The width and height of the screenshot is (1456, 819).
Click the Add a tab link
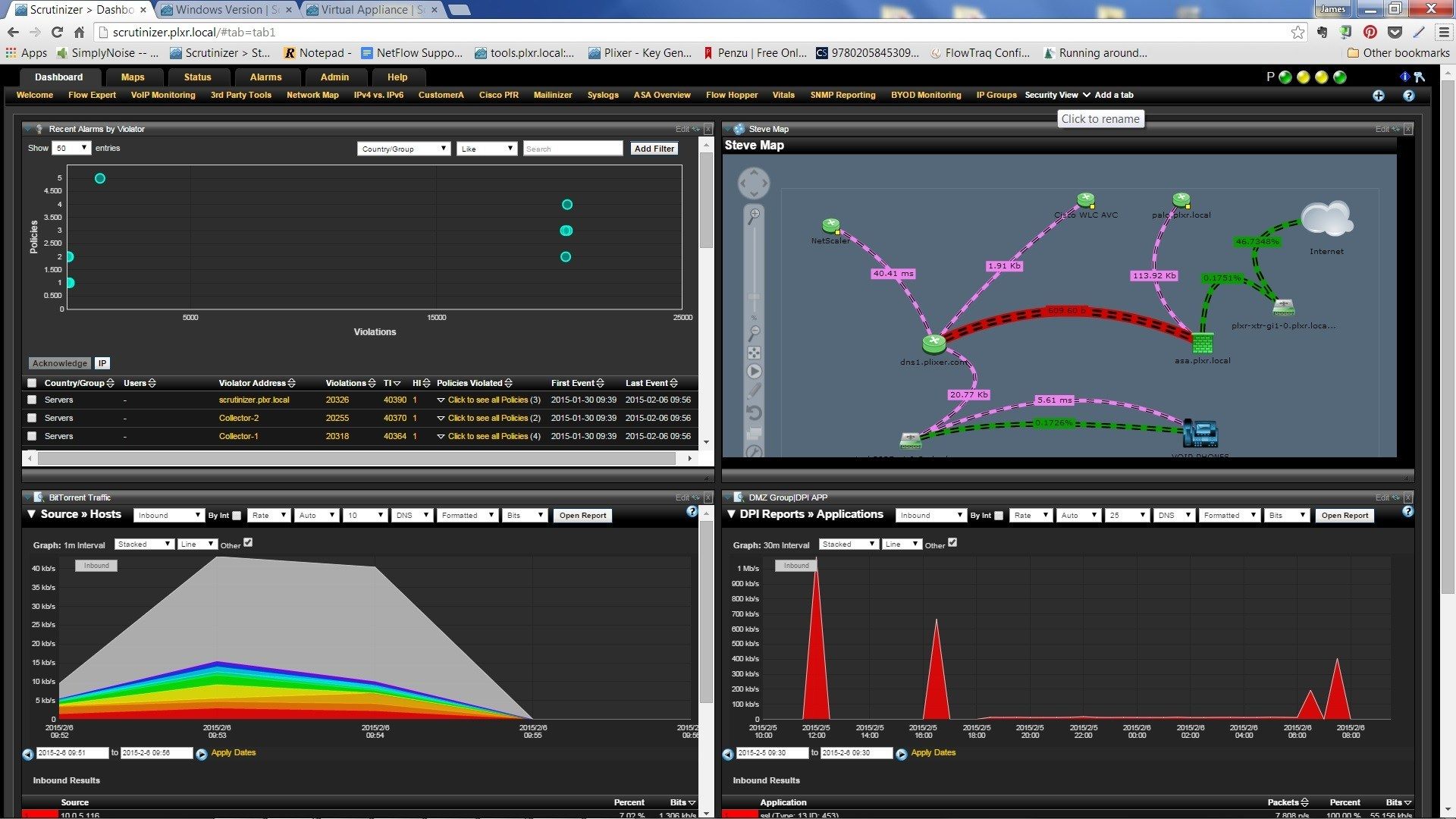[x=1114, y=96]
